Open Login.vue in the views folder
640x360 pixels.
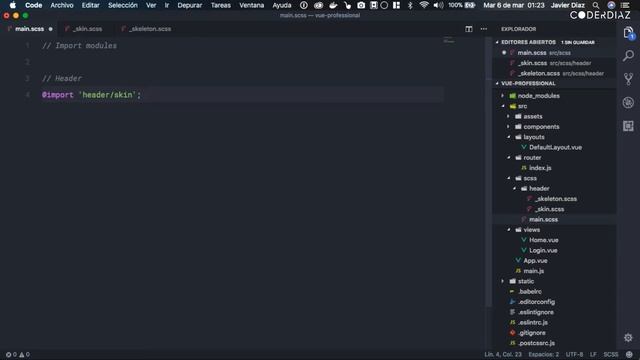click(x=543, y=251)
